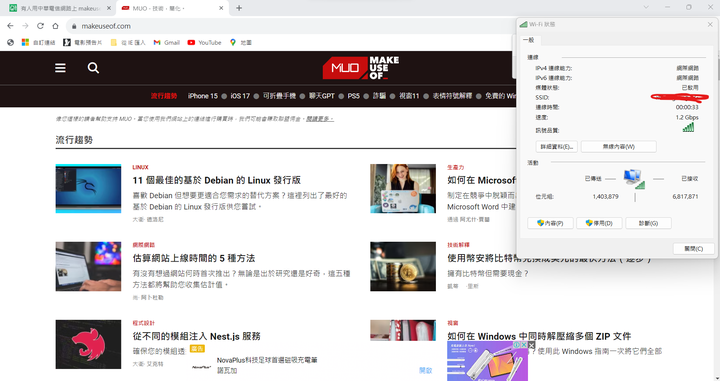Click the 00:00:33 connection duration value
Viewport: 720px width, 381px height.
687,107
